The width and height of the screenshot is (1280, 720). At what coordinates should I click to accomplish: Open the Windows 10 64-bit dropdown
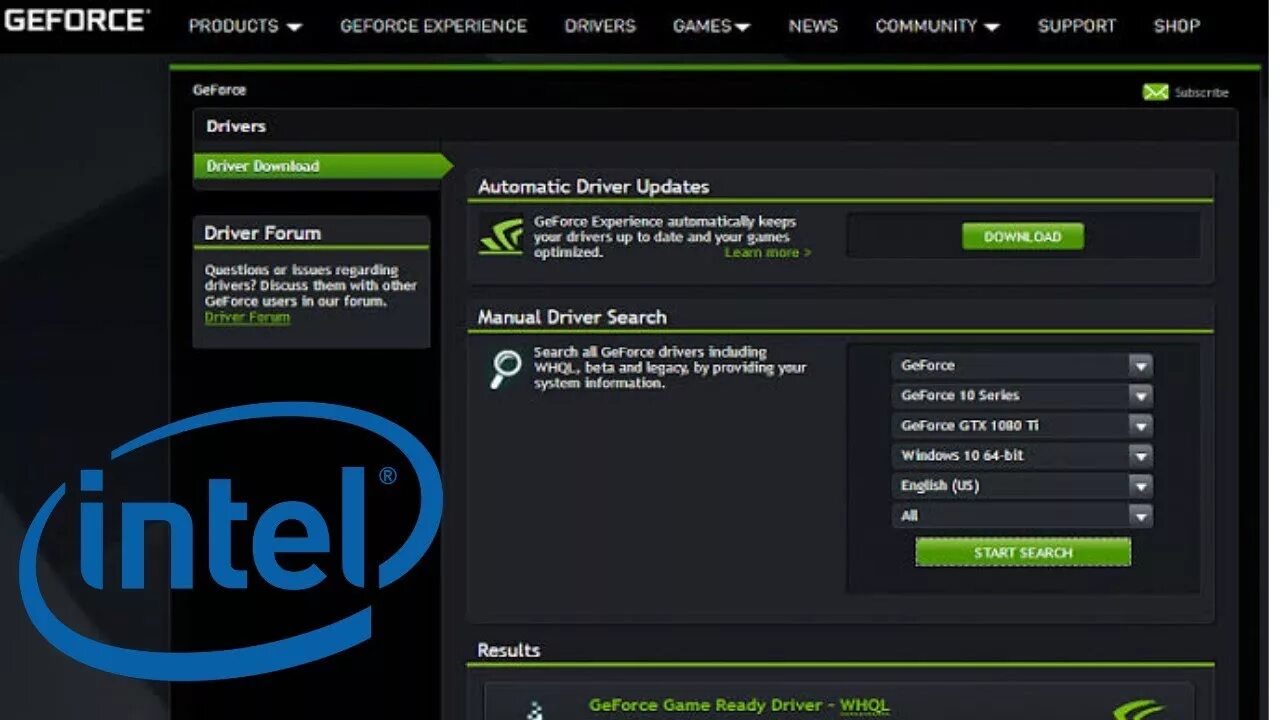[1021, 456]
